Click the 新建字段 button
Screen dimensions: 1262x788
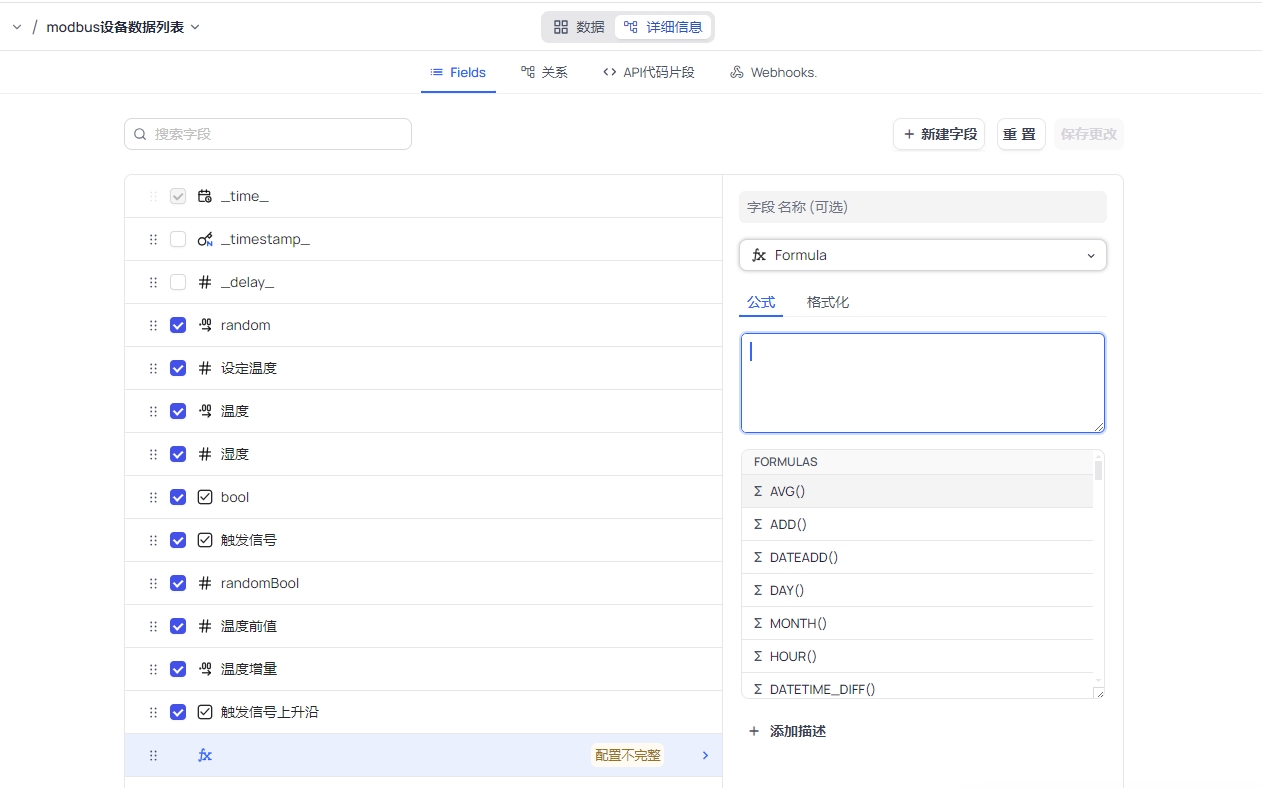point(938,134)
